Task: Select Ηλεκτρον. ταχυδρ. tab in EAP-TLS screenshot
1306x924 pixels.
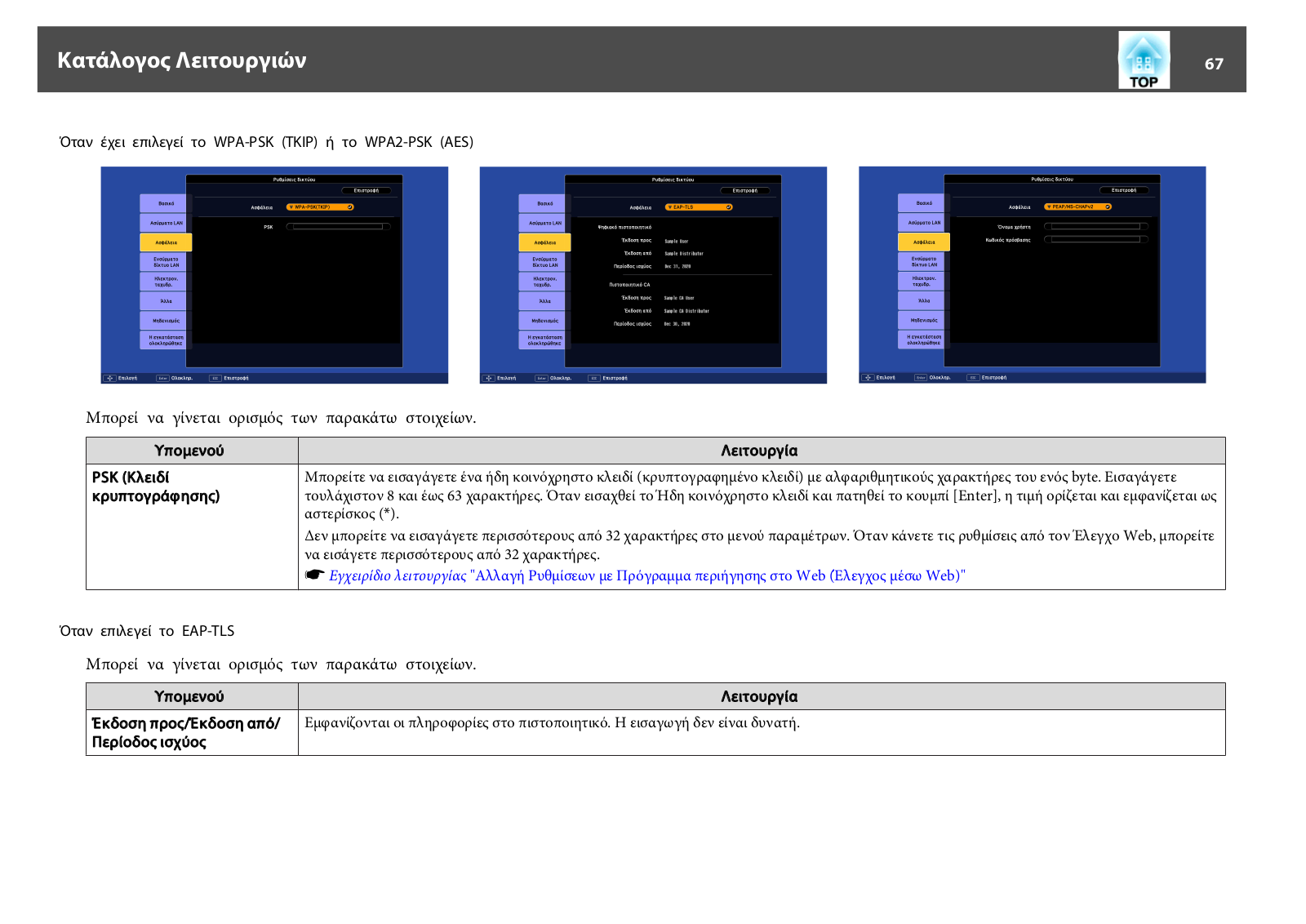Action: pyautogui.click(x=544, y=282)
